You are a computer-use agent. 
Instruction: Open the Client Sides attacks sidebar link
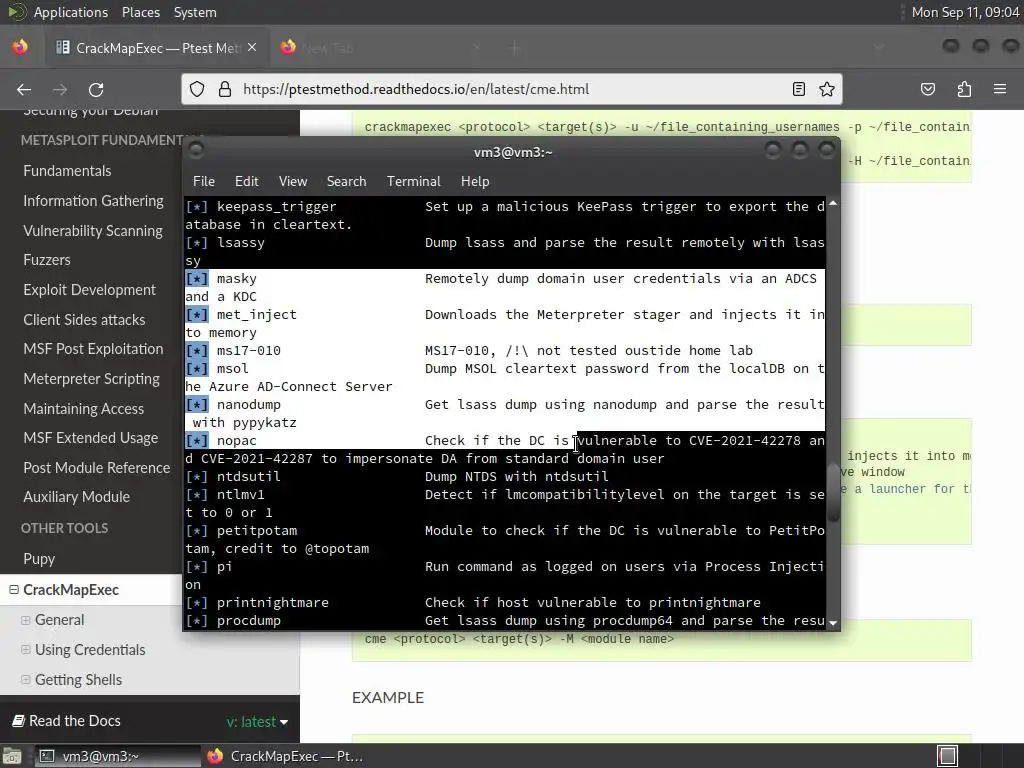click(84, 320)
